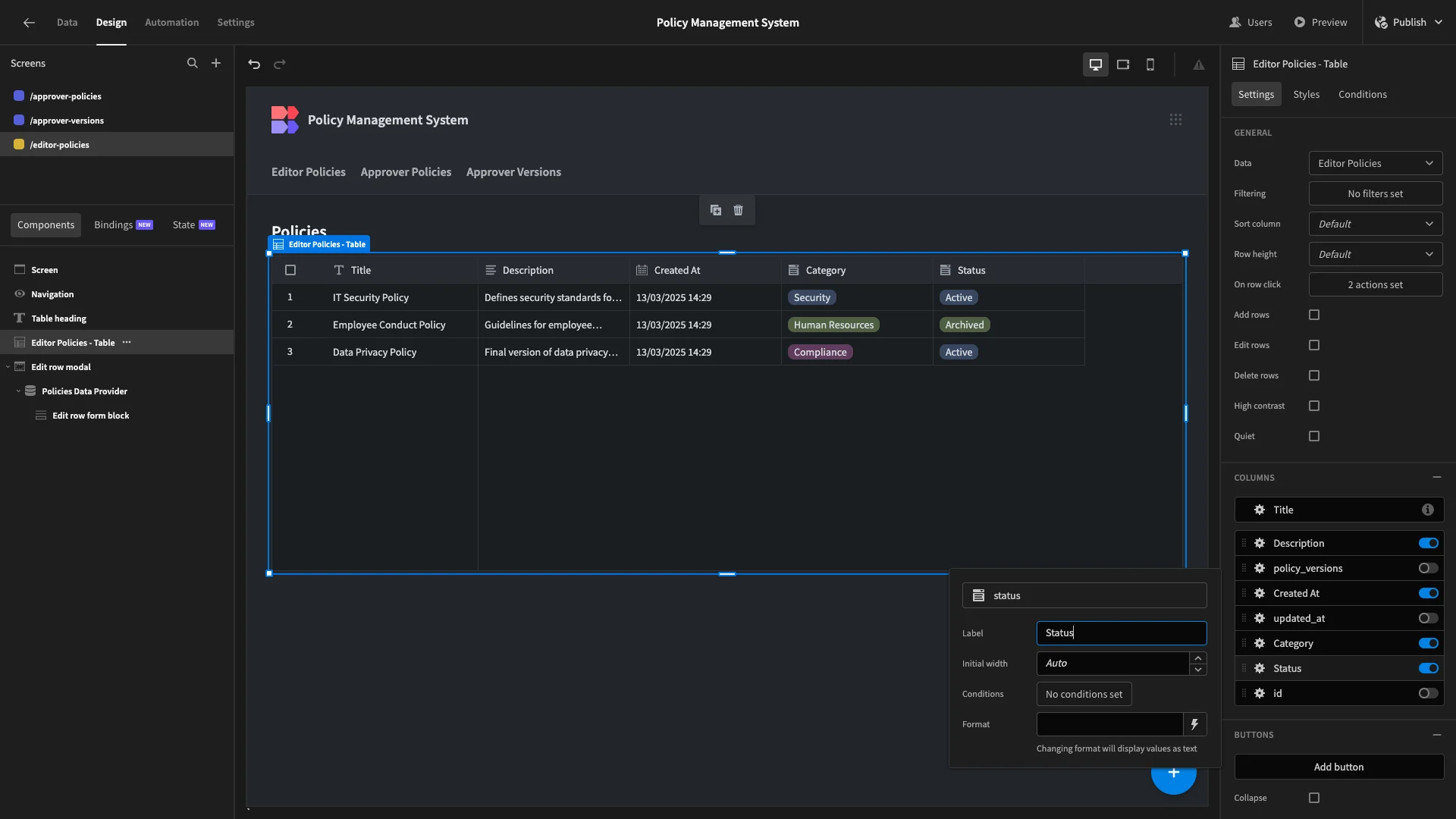Image resolution: width=1456 pixels, height=819 pixels.
Task: Open lightning bolt binding for Format
Action: tap(1194, 724)
